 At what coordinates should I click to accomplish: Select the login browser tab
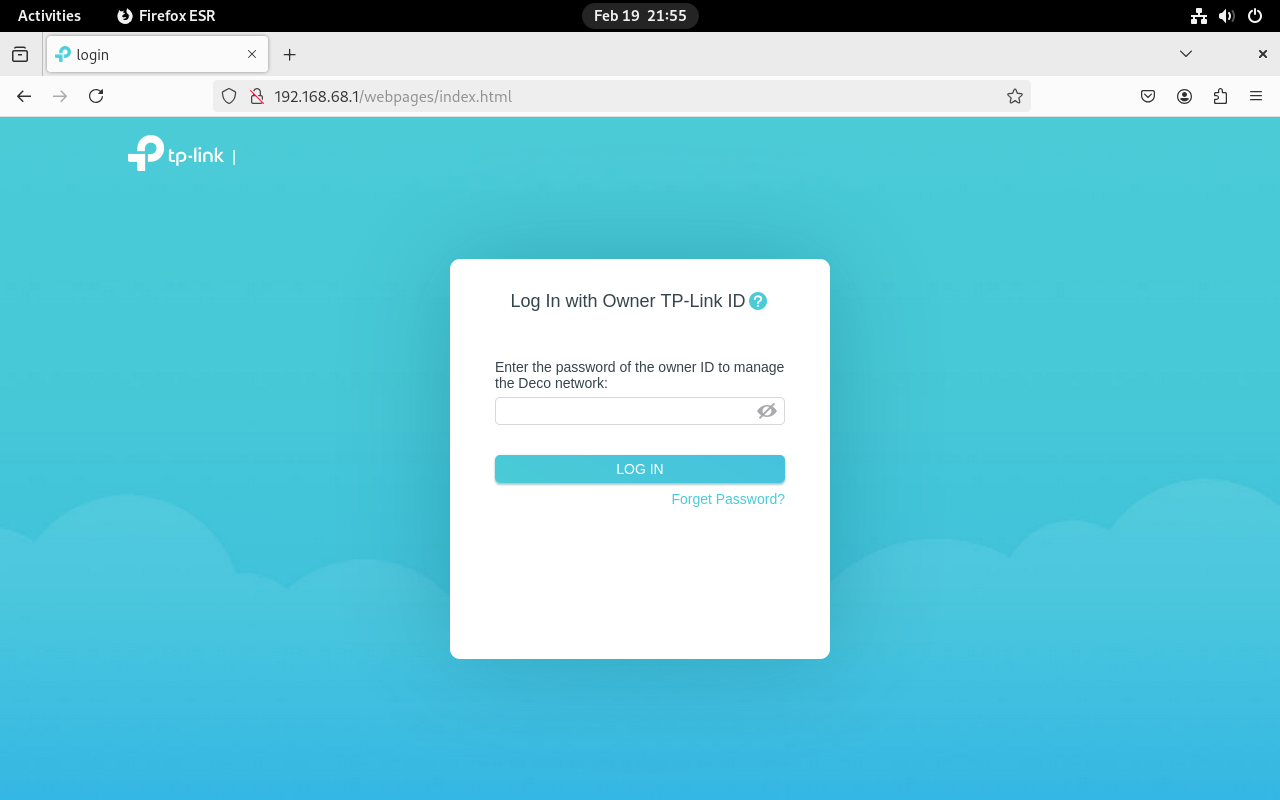158,54
